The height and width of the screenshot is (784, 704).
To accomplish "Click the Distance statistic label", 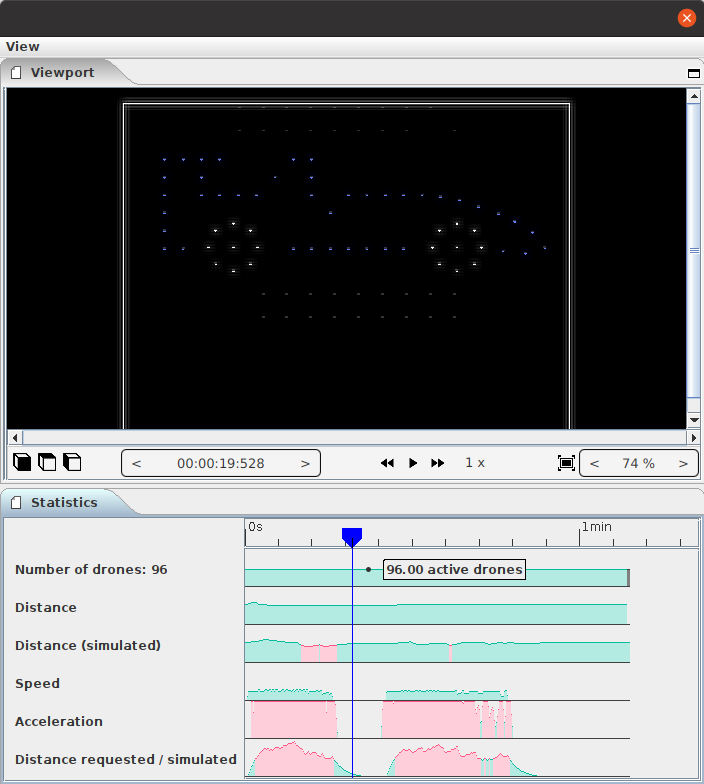I will pos(46,608).
